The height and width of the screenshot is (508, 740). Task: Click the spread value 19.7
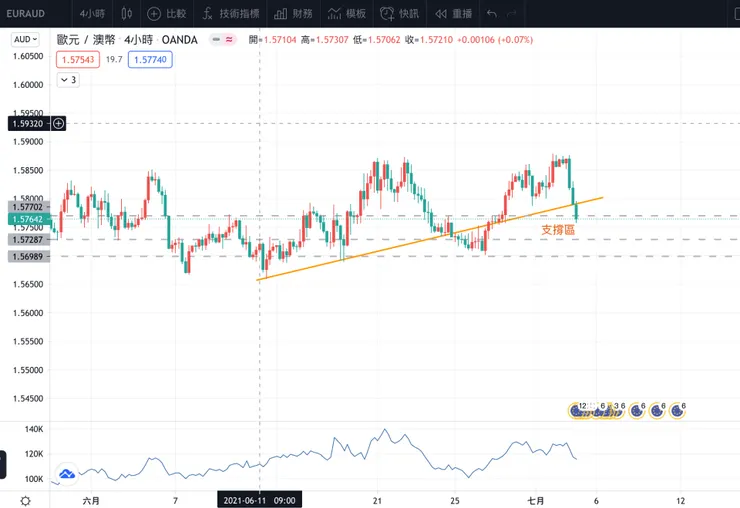coord(114,59)
